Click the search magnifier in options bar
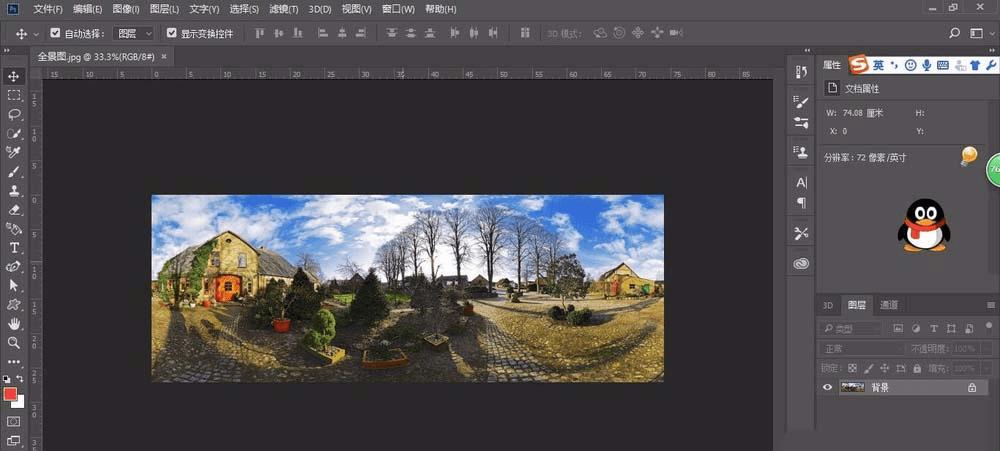Image resolution: width=1000 pixels, height=451 pixels. 954,33
